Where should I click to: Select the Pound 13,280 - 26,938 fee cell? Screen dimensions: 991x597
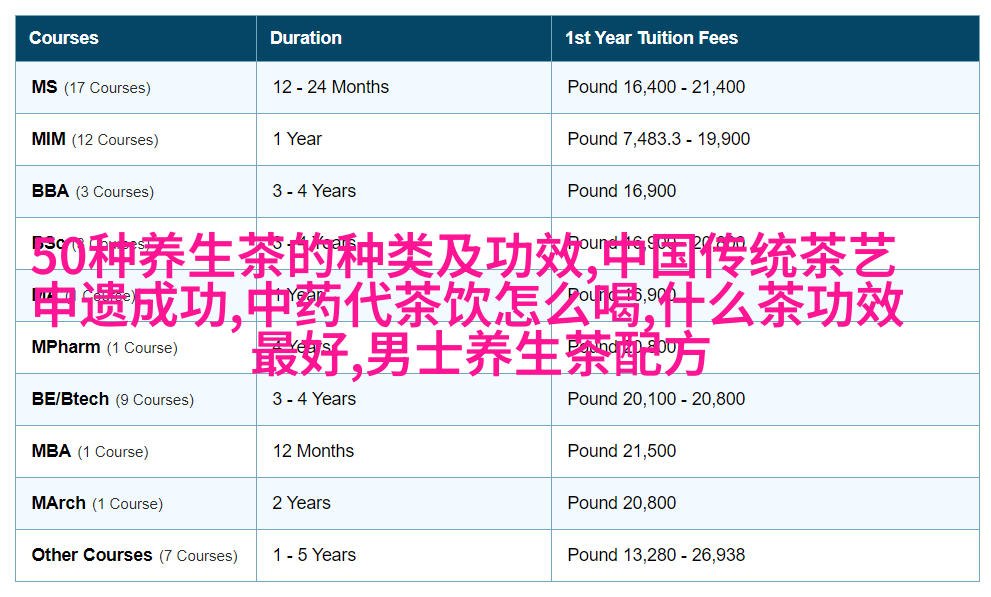(656, 555)
